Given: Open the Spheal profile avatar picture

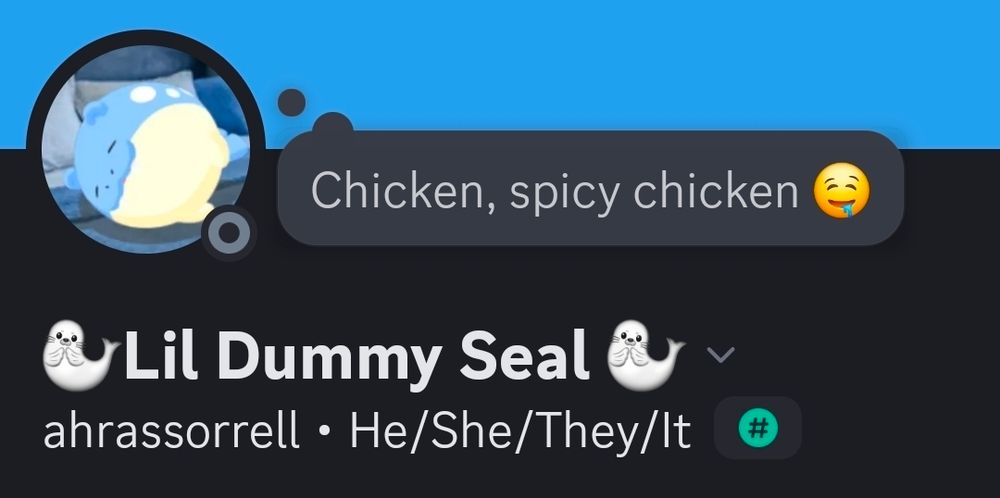Looking at the screenshot, I should (x=145, y=149).
